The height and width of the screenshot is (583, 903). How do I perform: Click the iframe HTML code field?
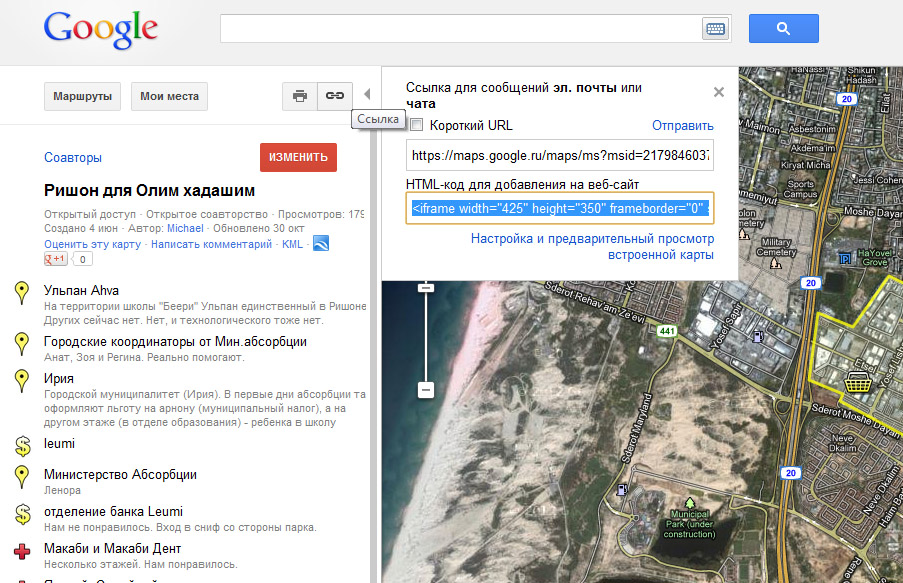(560, 208)
